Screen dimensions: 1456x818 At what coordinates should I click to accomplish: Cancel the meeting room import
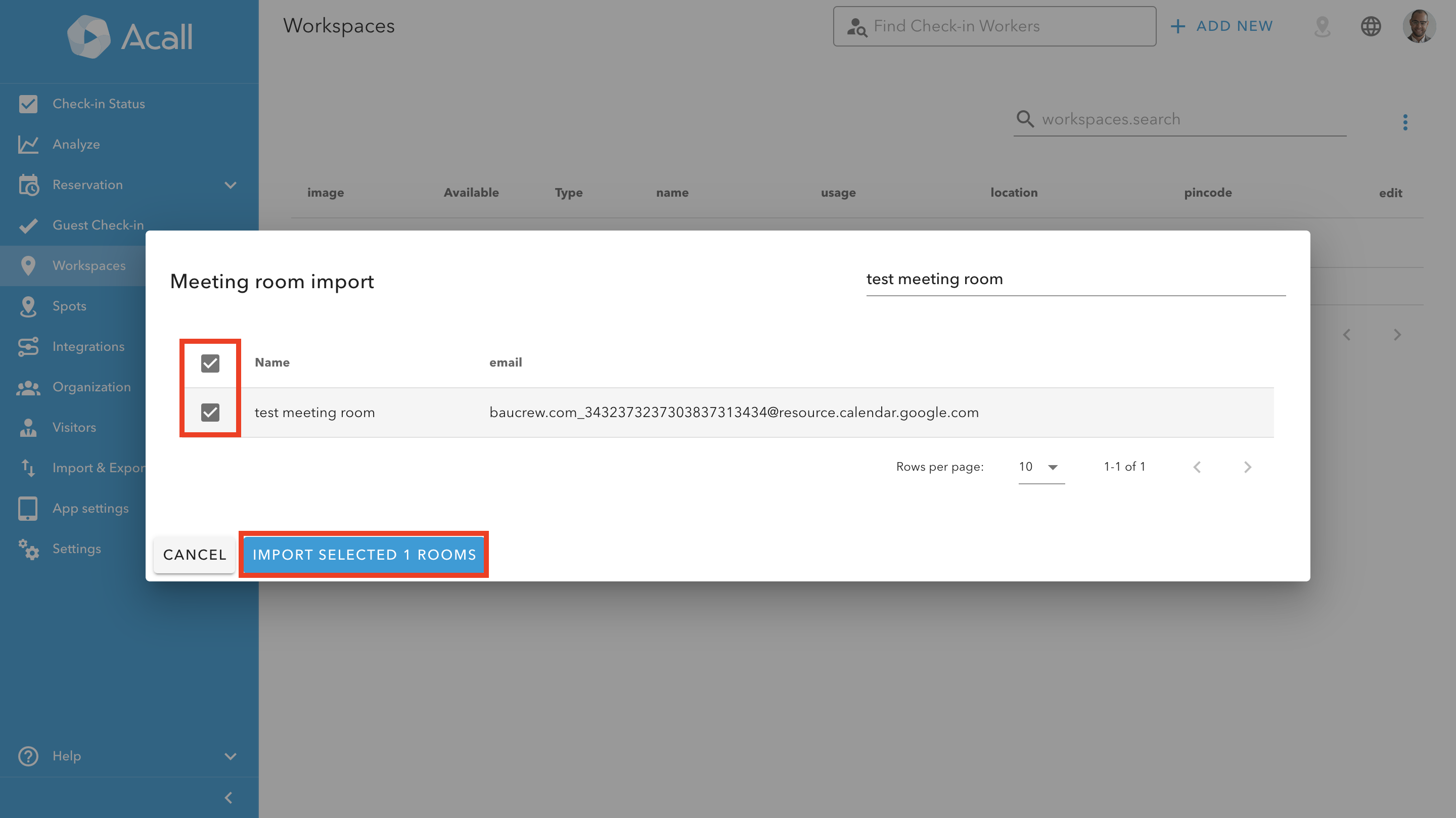195,555
